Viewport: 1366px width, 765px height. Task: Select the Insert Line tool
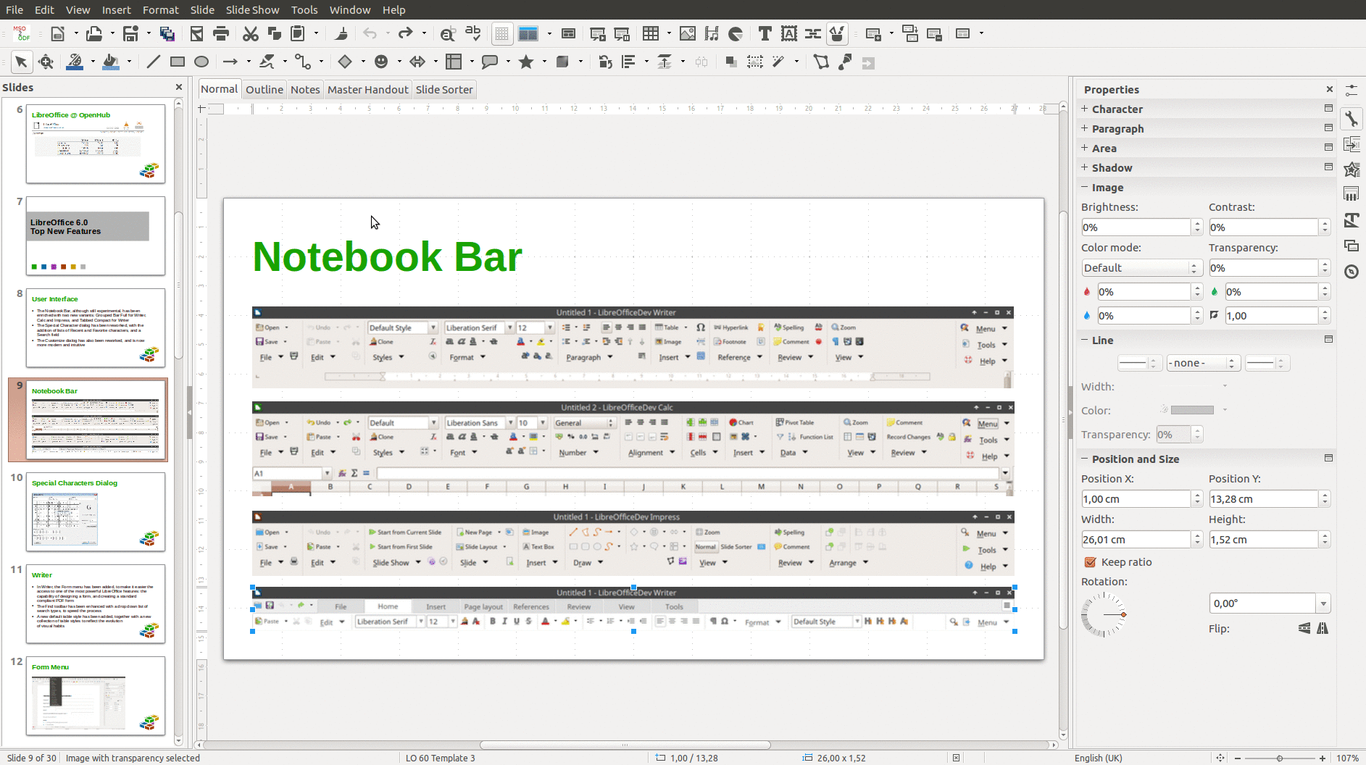point(153,61)
